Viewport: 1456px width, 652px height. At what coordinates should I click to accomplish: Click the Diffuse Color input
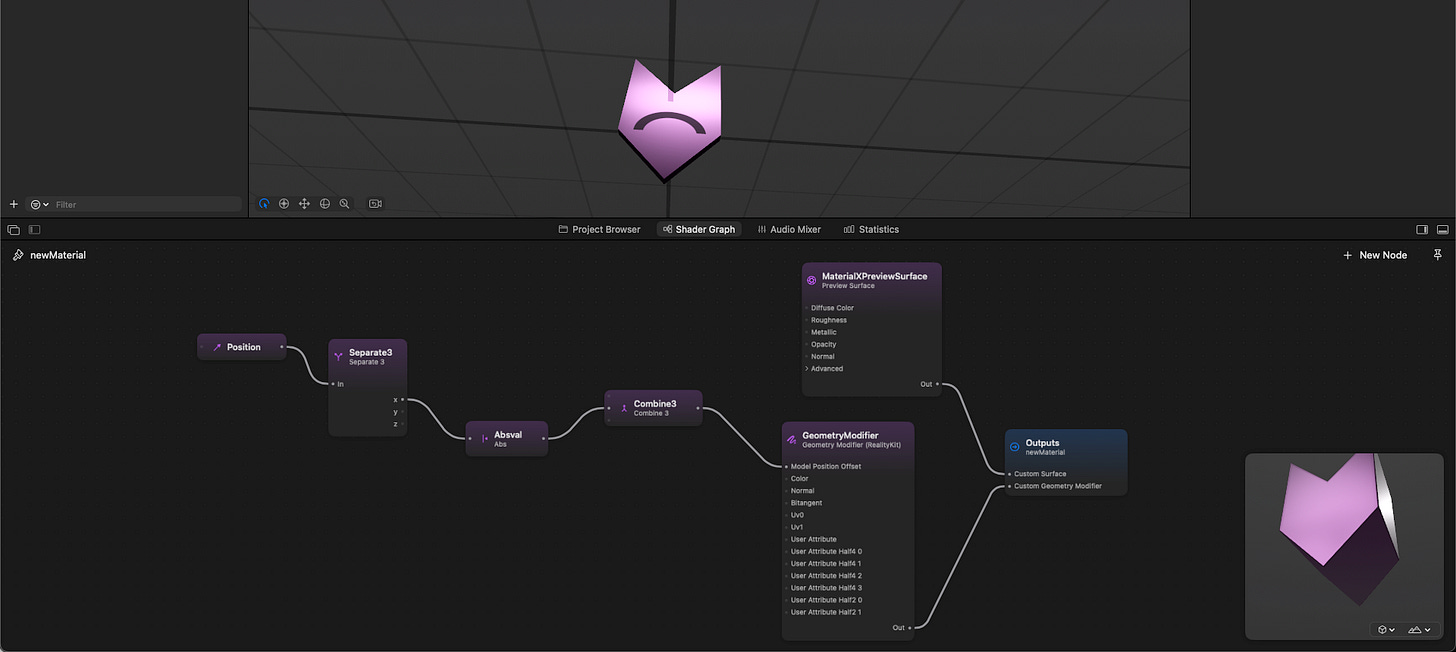tap(831, 308)
